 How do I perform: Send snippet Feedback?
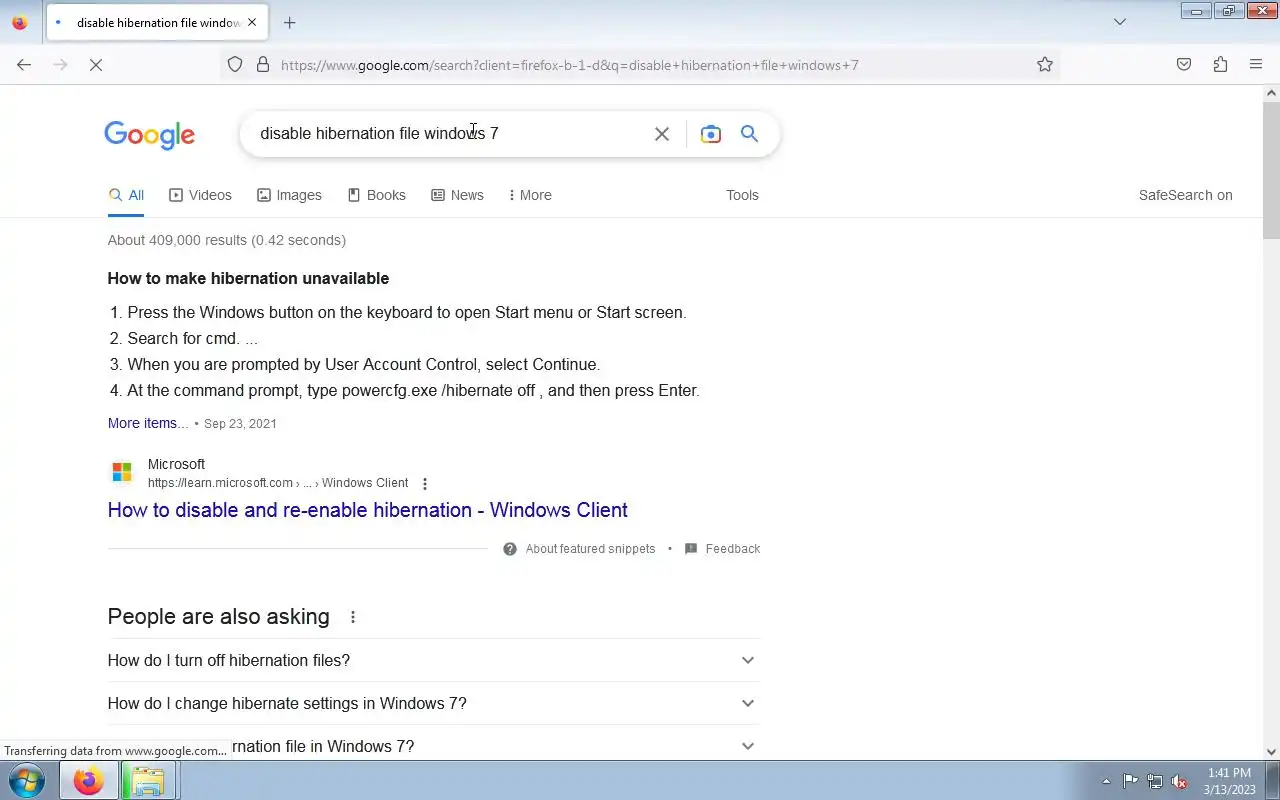click(x=723, y=549)
